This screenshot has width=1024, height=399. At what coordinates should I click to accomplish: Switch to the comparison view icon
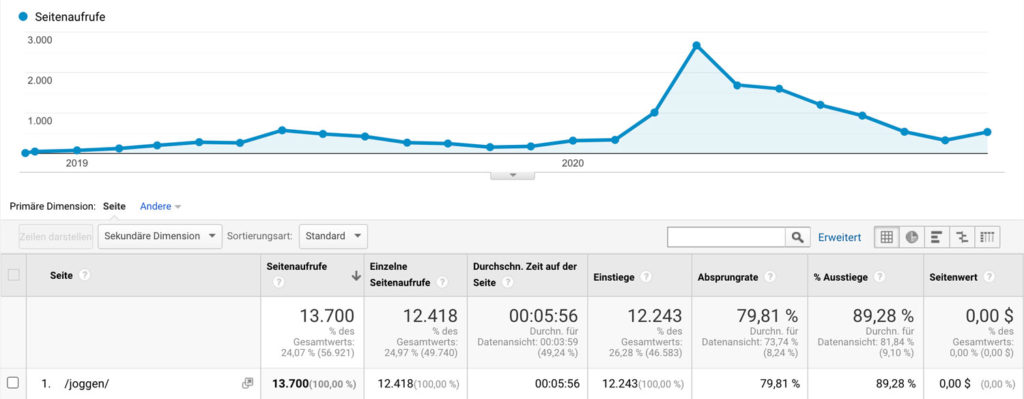(x=962, y=237)
